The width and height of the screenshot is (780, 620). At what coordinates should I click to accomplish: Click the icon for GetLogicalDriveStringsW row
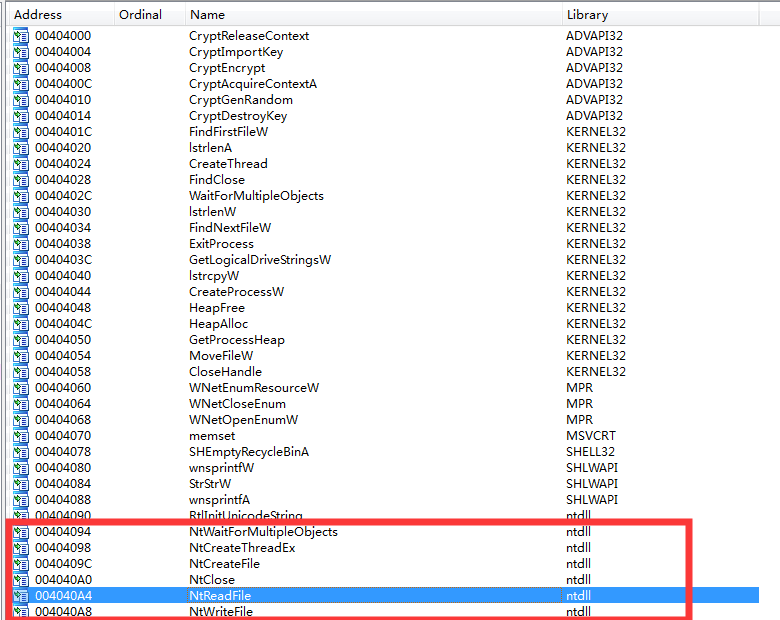(x=21, y=260)
